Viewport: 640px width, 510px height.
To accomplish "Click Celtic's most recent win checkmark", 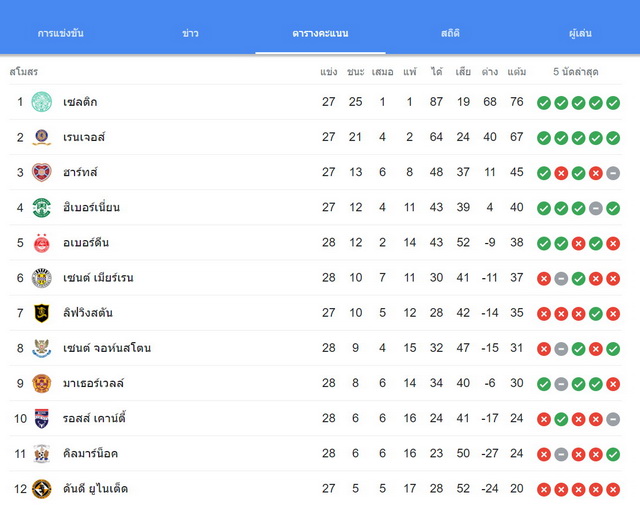I will pos(613,103).
